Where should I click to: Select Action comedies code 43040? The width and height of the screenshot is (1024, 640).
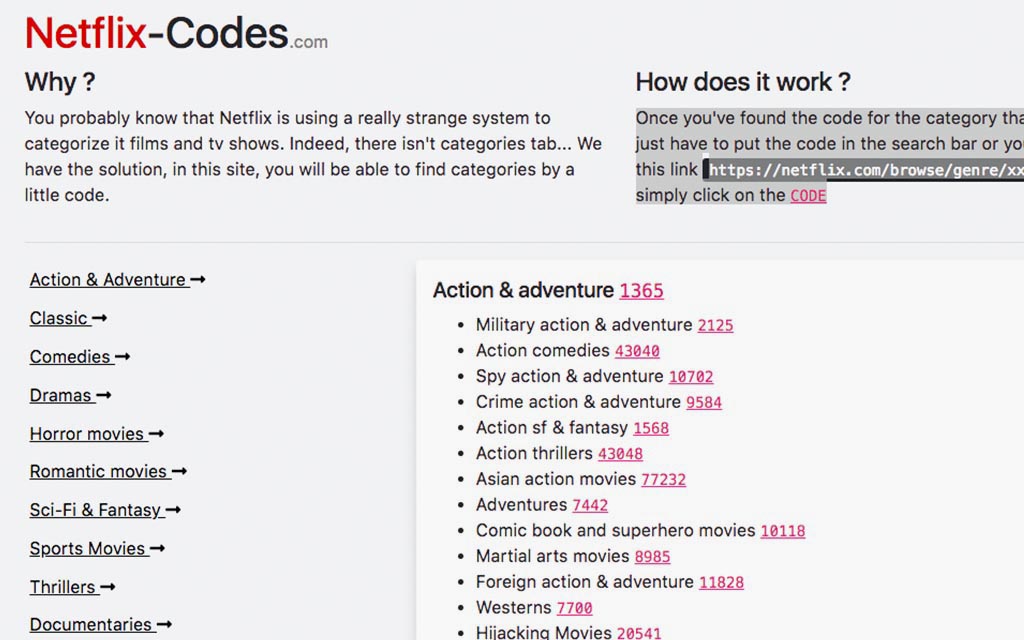pos(637,351)
